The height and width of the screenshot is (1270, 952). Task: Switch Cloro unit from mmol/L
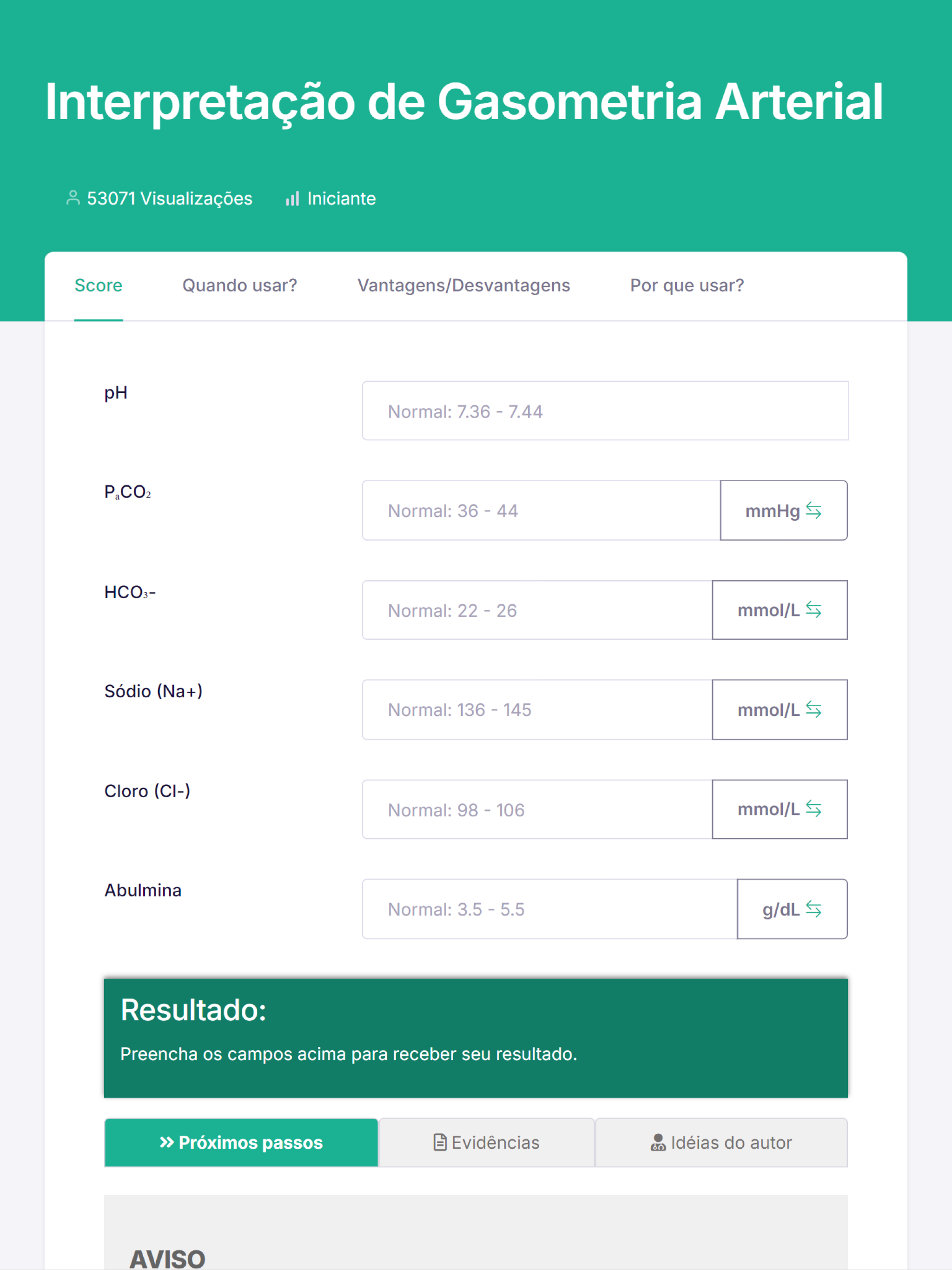click(x=780, y=809)
